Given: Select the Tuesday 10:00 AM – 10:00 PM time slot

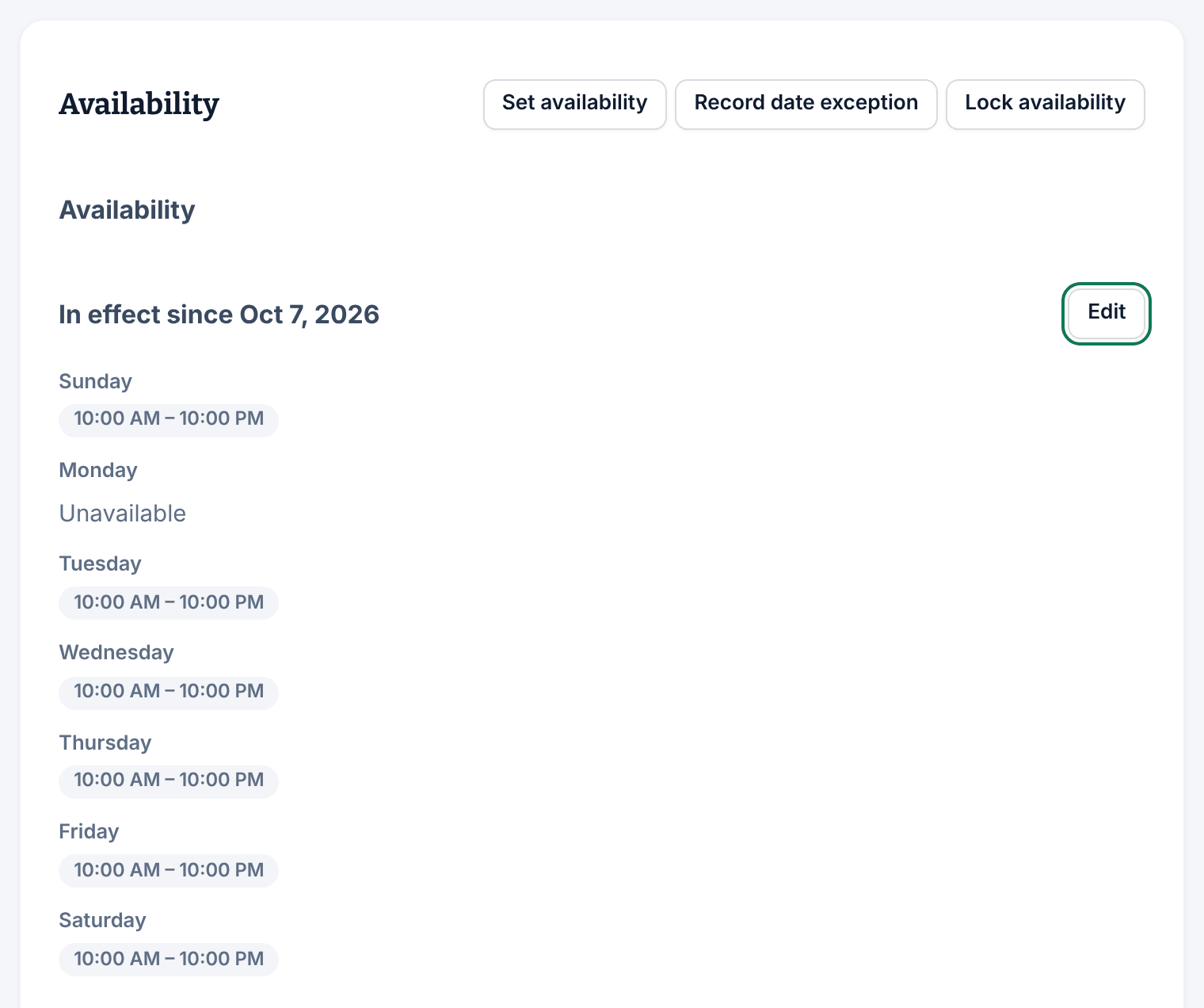Looking at the screenshot, I should pos(169,602).
